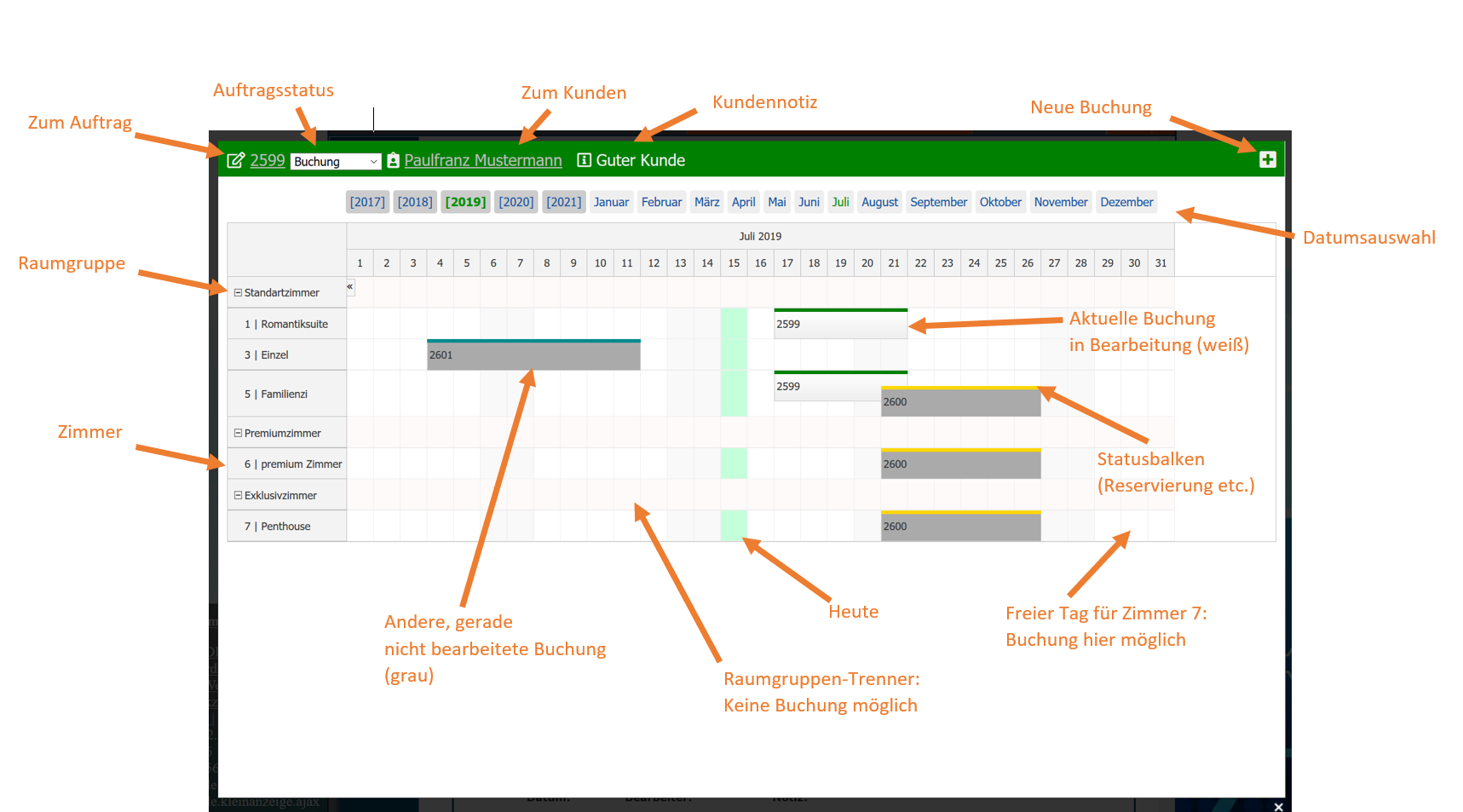The image size is (1463, 812).
Task: Switch to year 2020
Action: click(516, 202)
